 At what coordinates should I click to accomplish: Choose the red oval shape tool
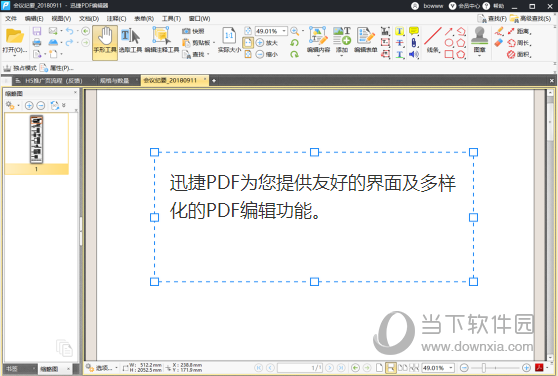tap(449, 43)
